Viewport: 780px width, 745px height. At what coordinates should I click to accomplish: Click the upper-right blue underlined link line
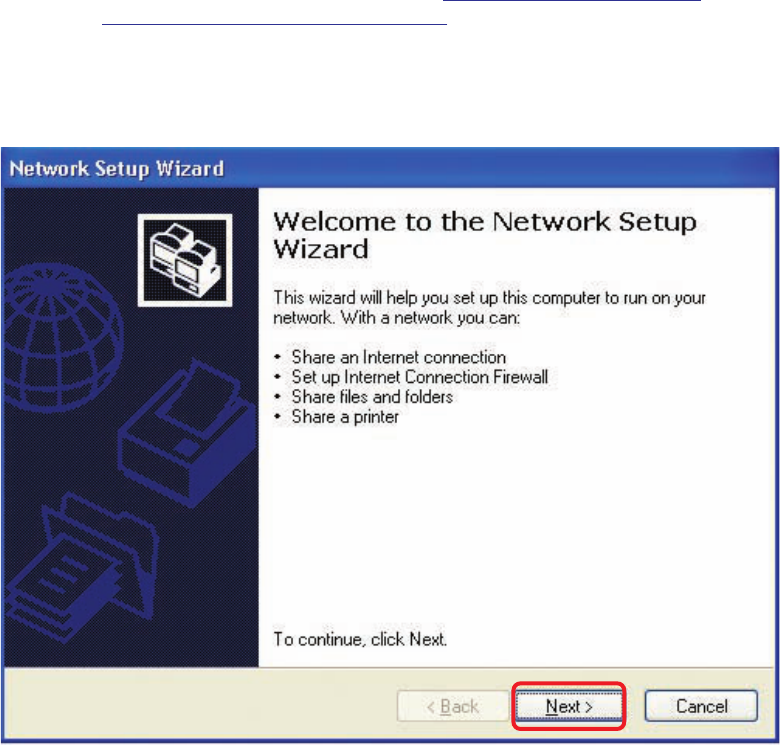tap(572, 1)
